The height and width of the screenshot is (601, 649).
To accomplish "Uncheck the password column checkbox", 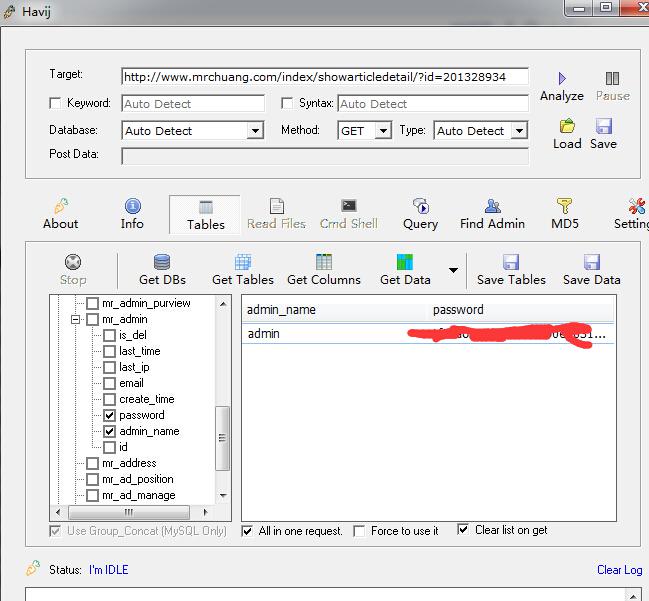I will [x=109, y=415].
